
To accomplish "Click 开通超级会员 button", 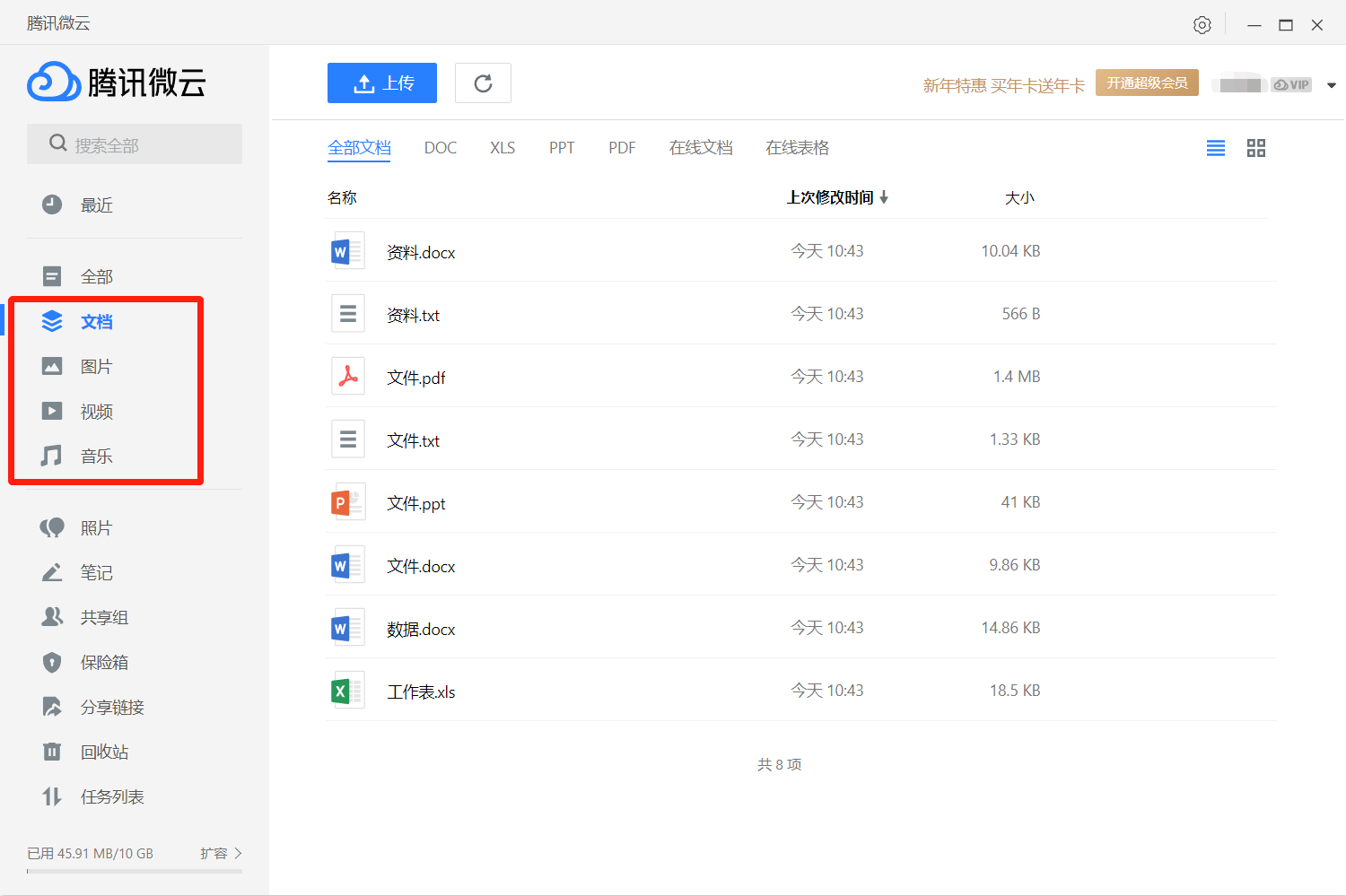I will [1147, 83].
